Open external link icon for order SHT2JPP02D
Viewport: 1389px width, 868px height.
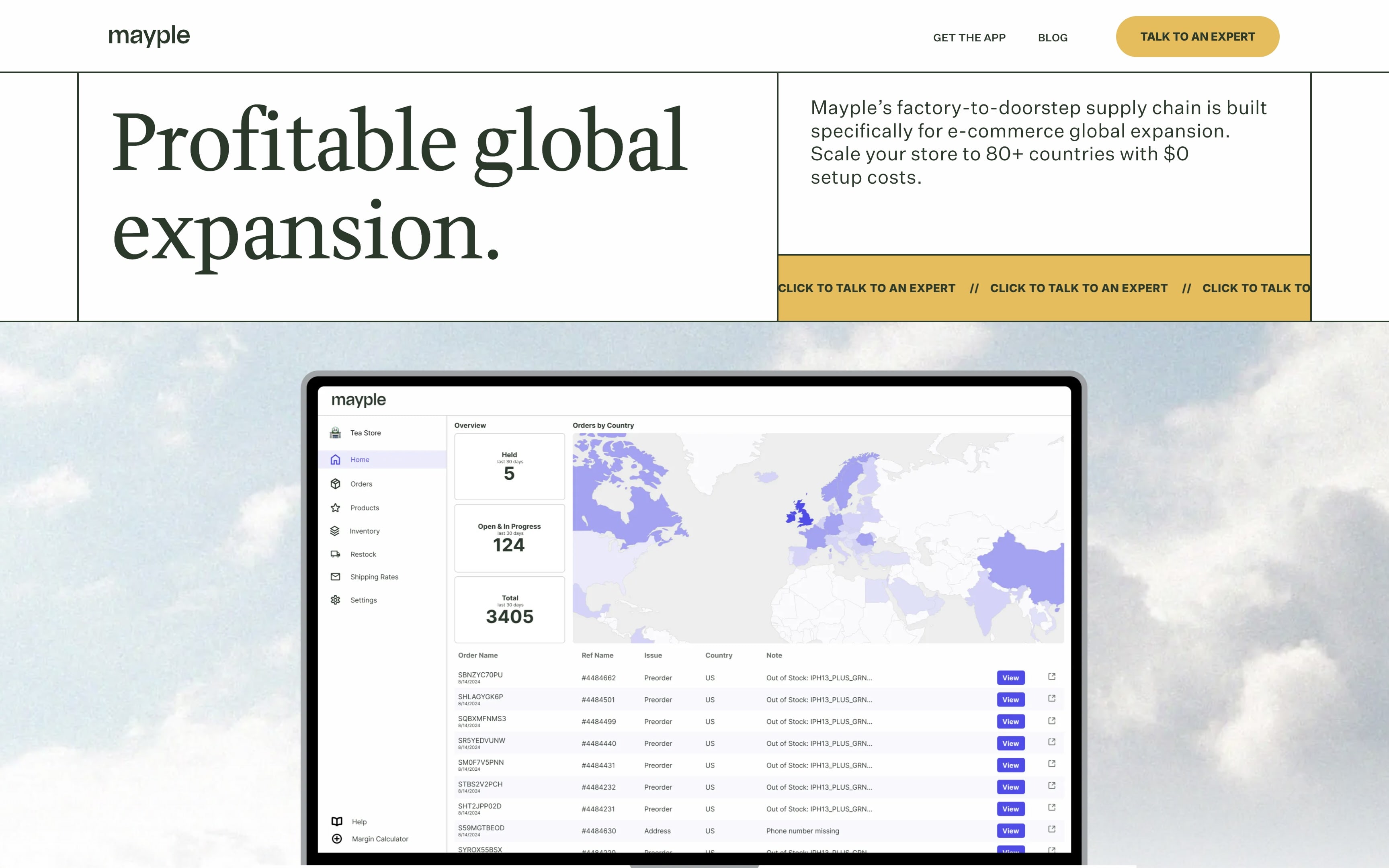coord(1051,808)
